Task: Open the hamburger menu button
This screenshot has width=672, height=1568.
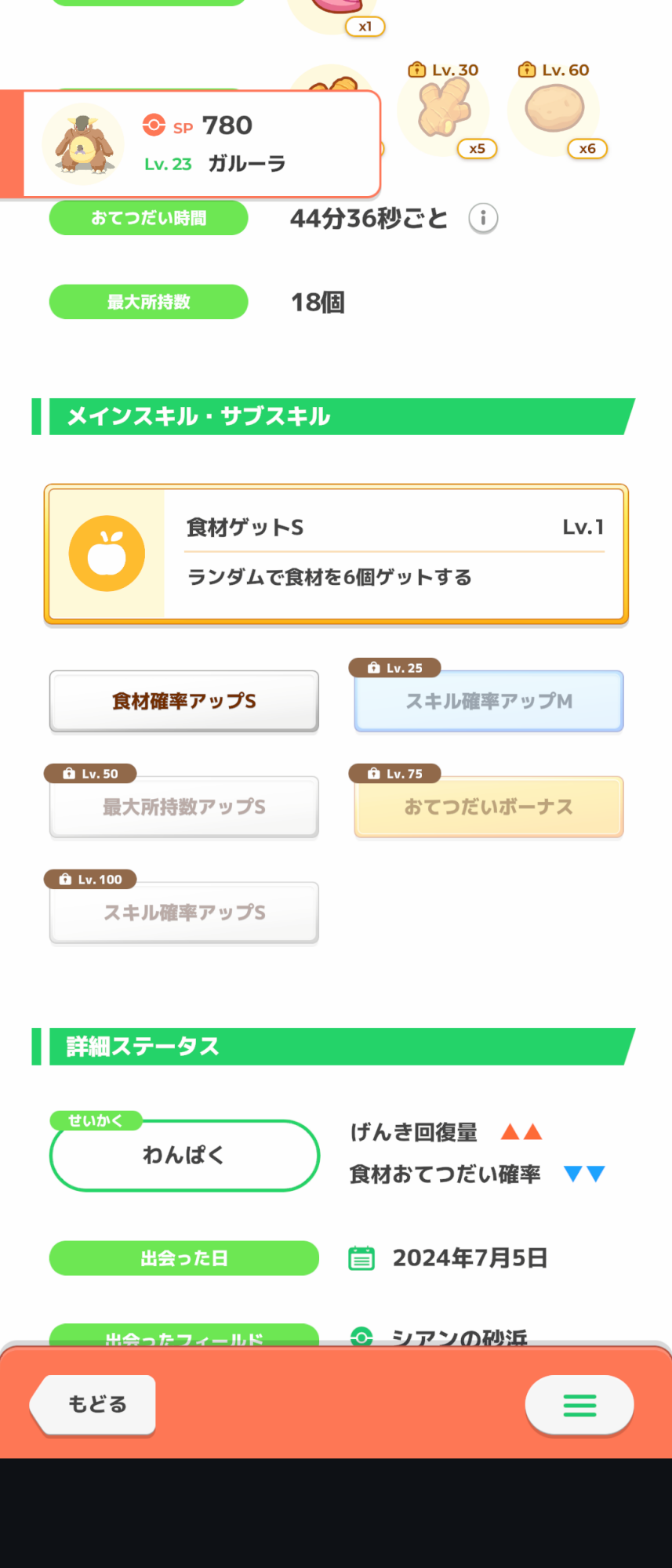Action: click(579, 1405)
